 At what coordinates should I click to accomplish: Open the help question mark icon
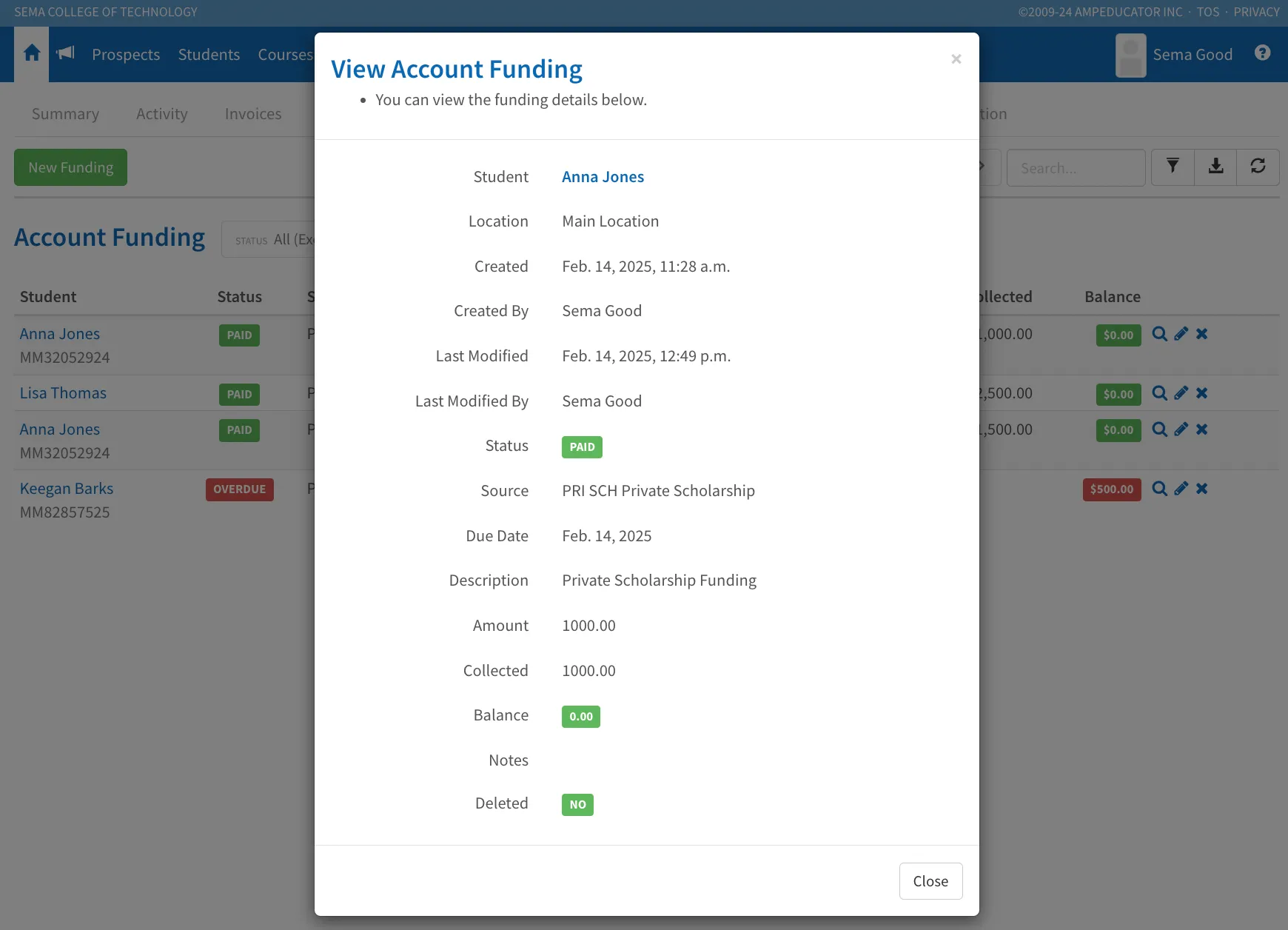point(1263,53)
